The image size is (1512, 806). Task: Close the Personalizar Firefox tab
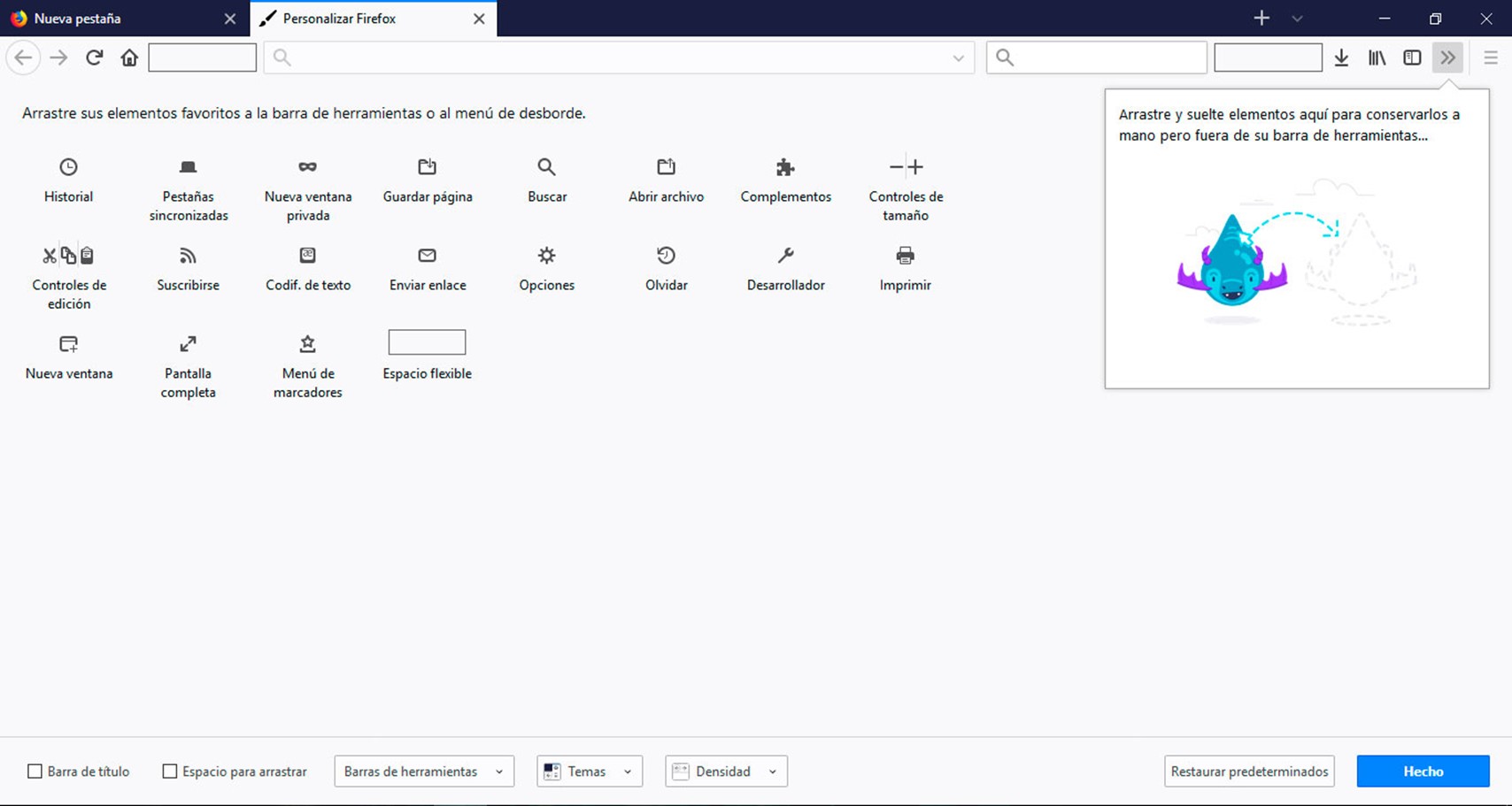tap(479, 19)
